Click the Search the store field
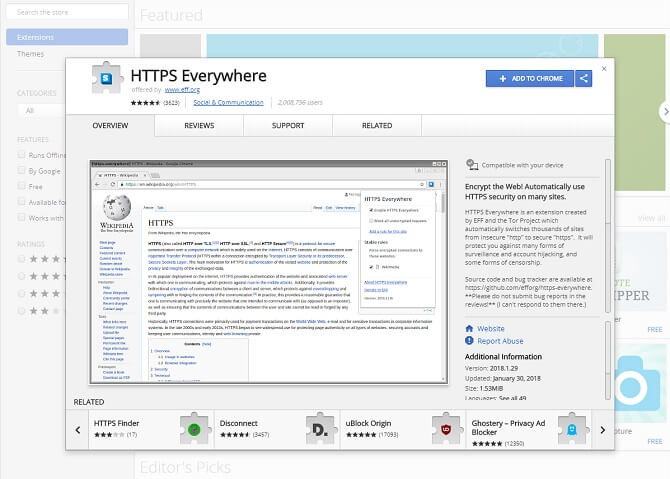 64,13
